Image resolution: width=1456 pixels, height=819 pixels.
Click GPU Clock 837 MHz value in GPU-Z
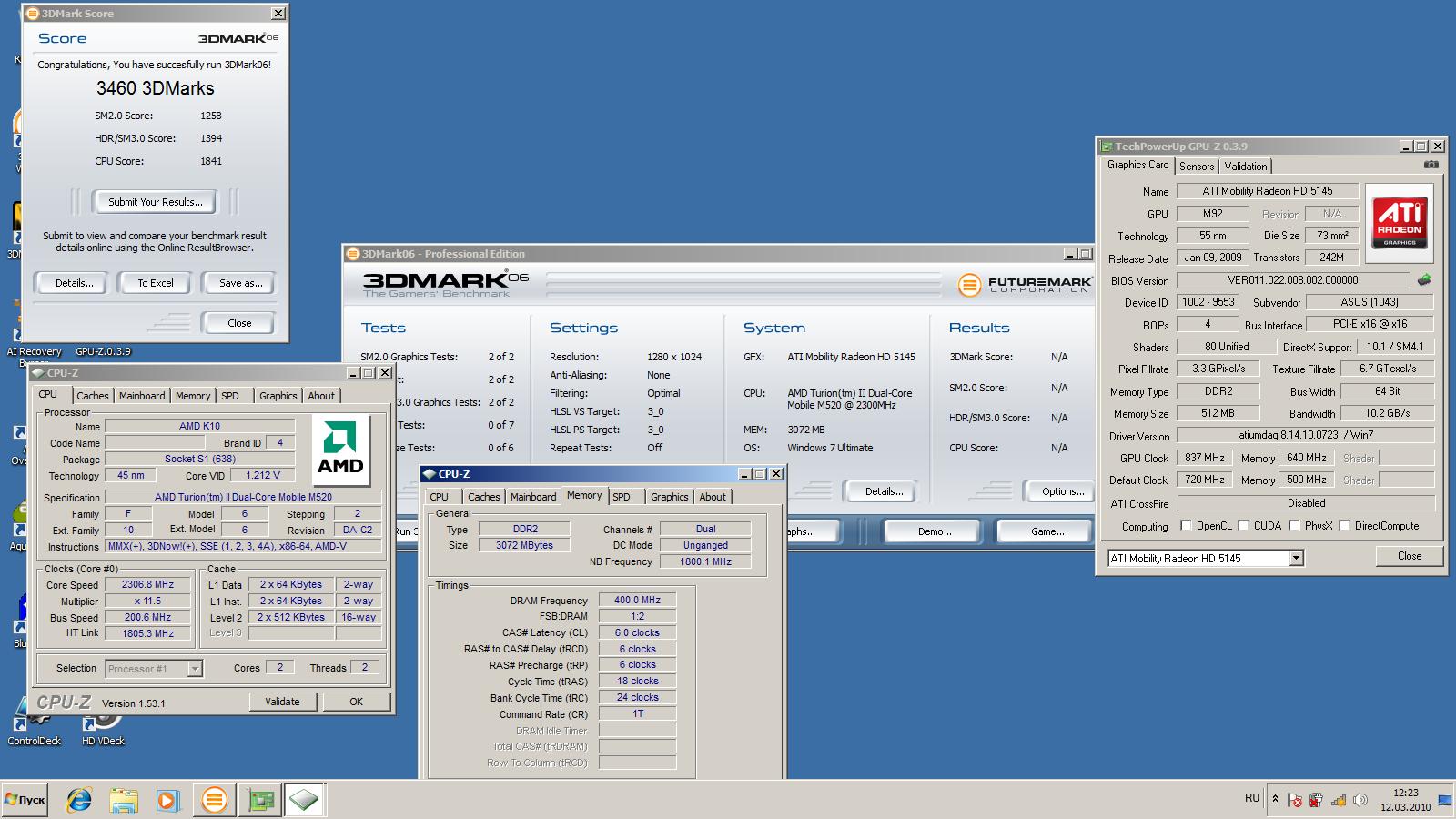[x=1205, y=458]
